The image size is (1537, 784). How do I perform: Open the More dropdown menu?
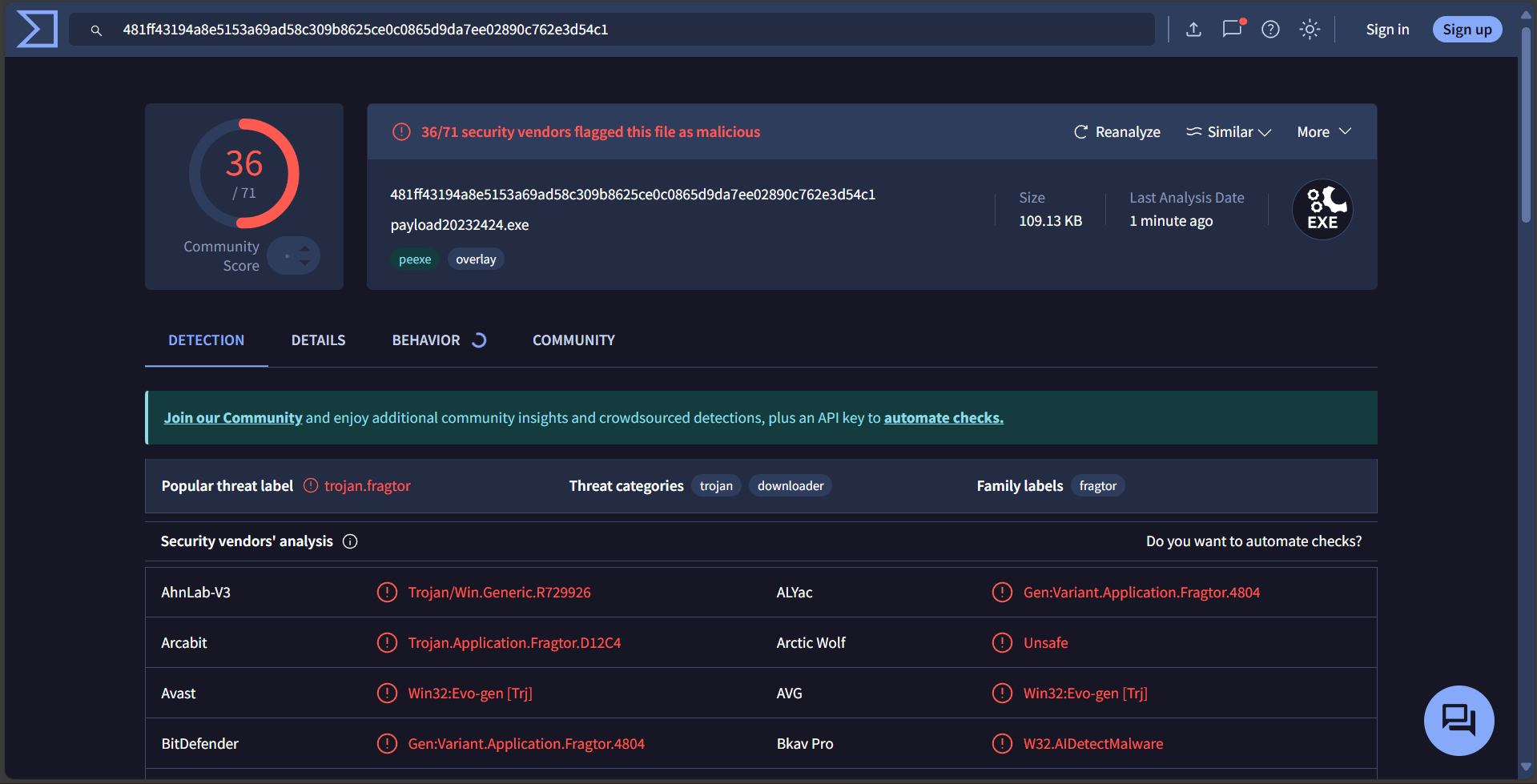1324,132
